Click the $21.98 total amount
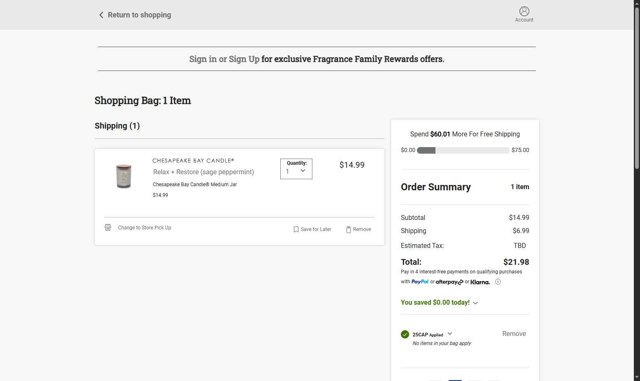The height and width of the screenshot is (381, 640). [x=516, y=262]
